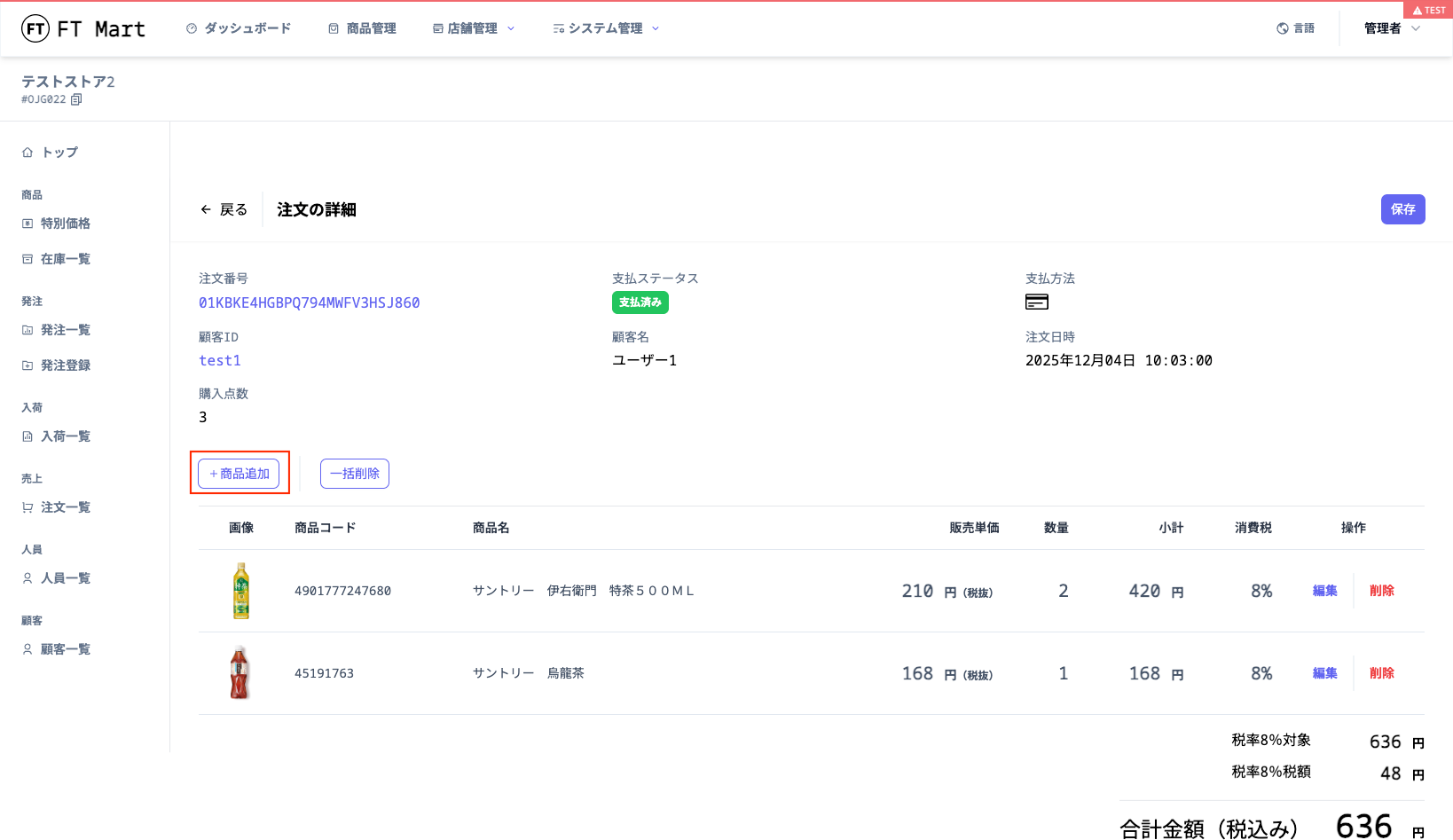Edit the 烏龍茶 row

tap(1324, 673)
